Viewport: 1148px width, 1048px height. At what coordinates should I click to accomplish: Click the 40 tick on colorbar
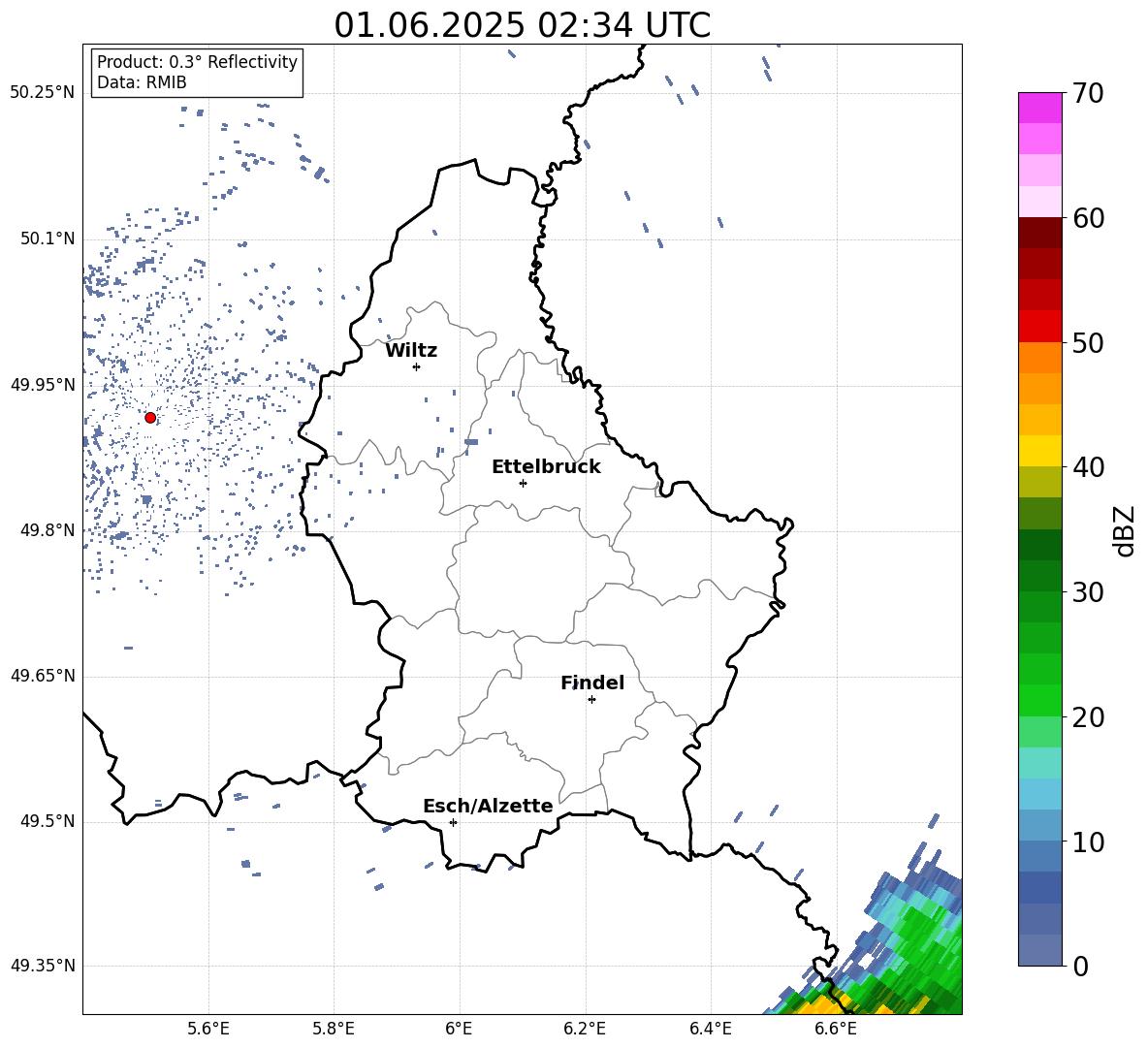1088,467
